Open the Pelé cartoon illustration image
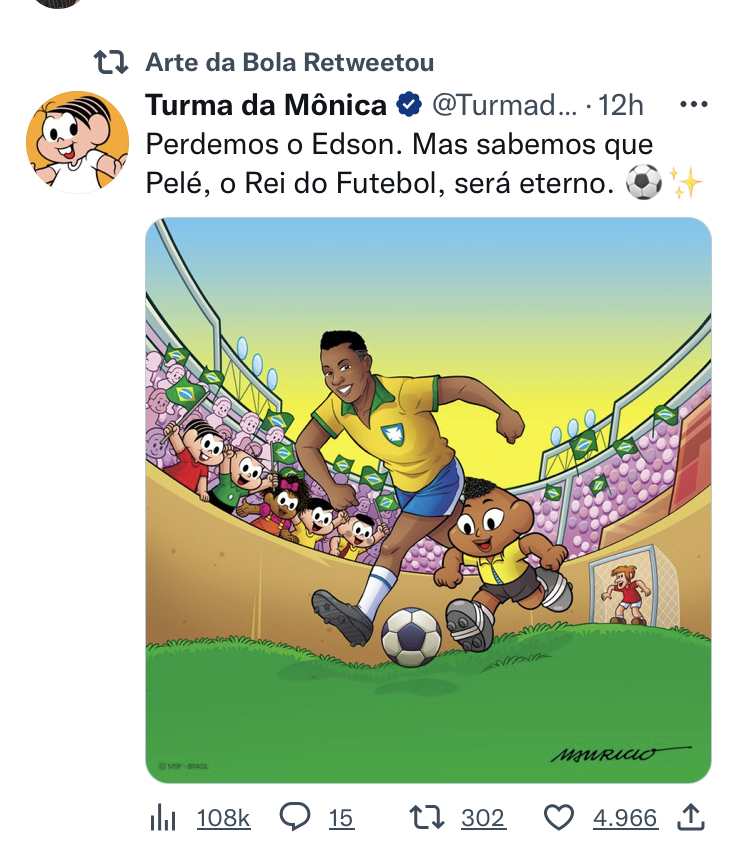 [x=428, y=500]
